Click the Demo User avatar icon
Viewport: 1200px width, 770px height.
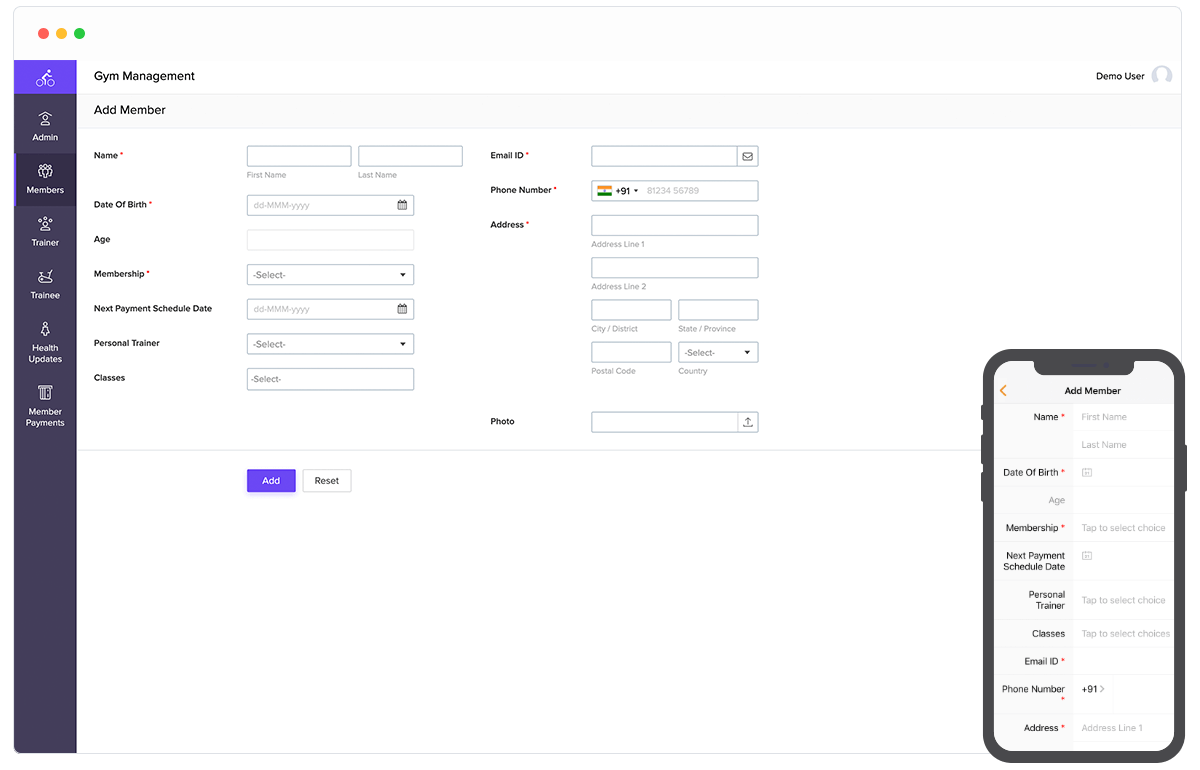(x=1161, y=76)
